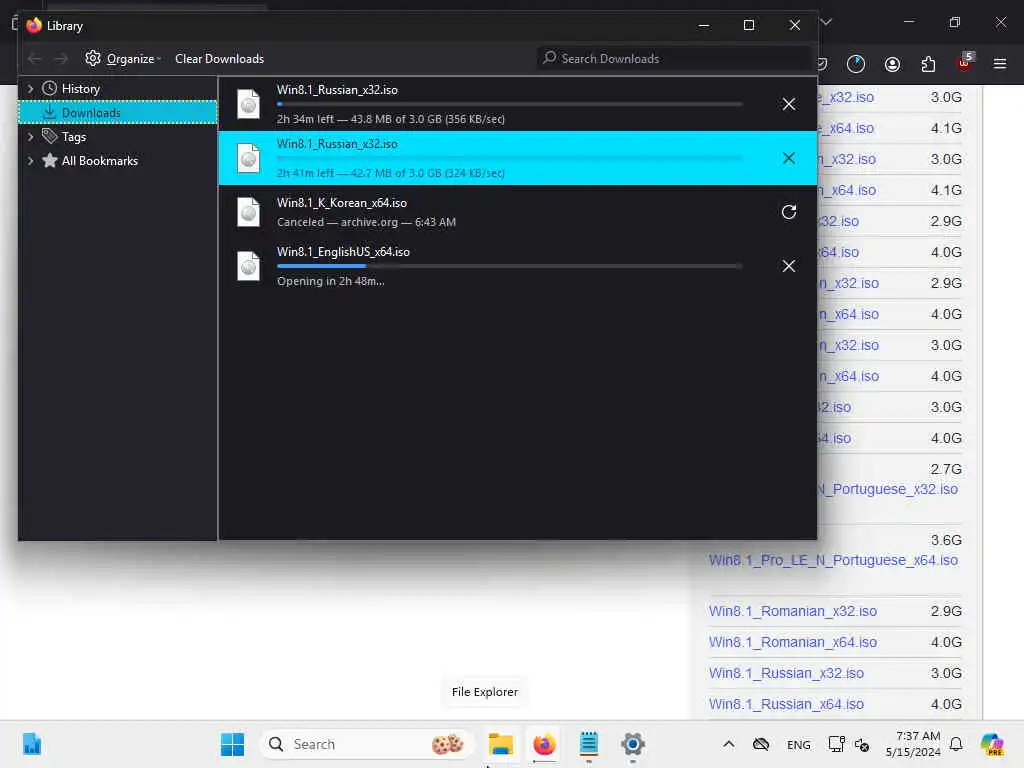Image resolution: width=1024 pixels, height=768 pixels.
Task: Select the 'Opening in 2h 48m…' status text
Action: (330, 281)
